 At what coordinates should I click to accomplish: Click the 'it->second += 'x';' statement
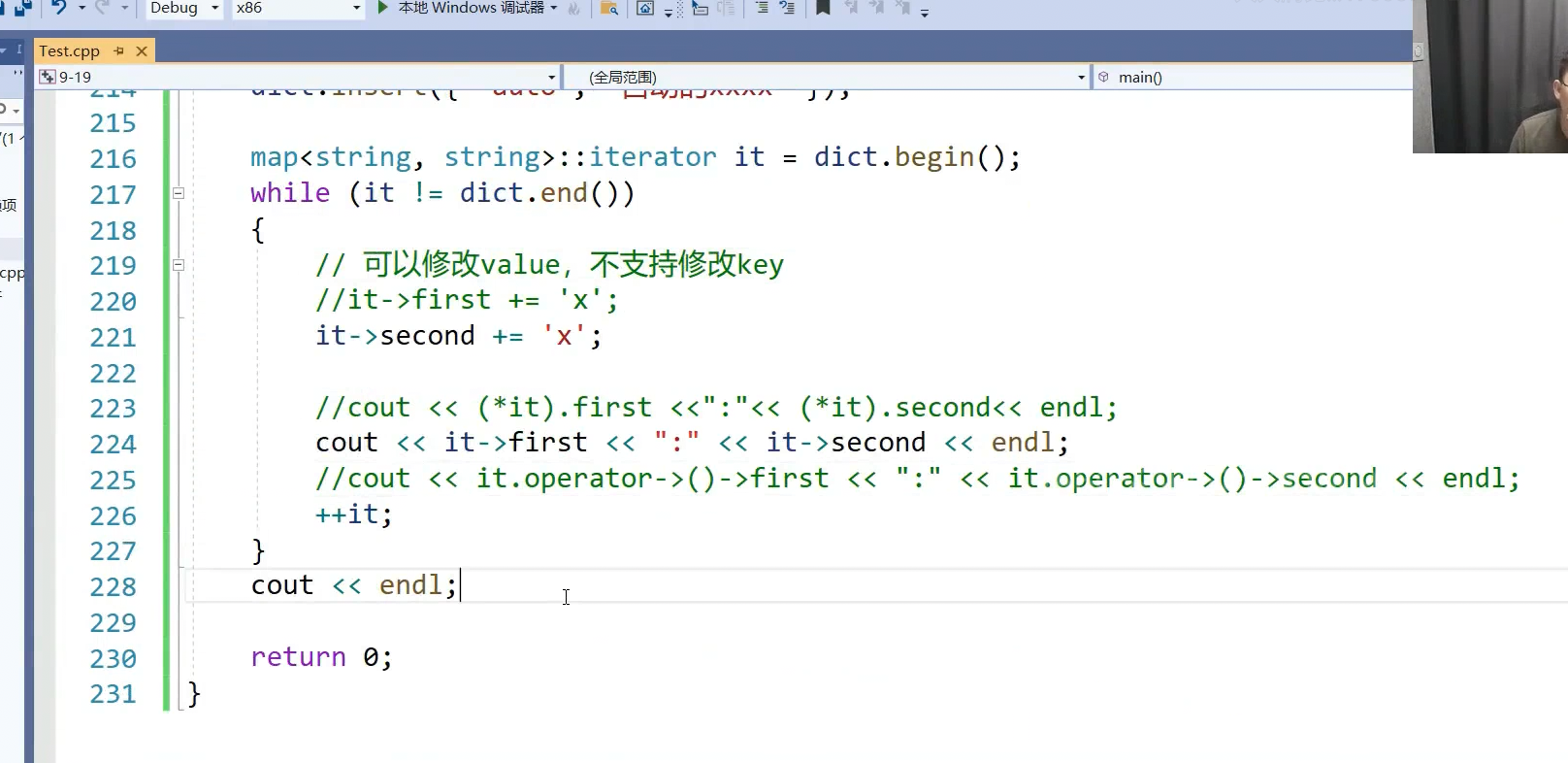click(x=459, y=336)
